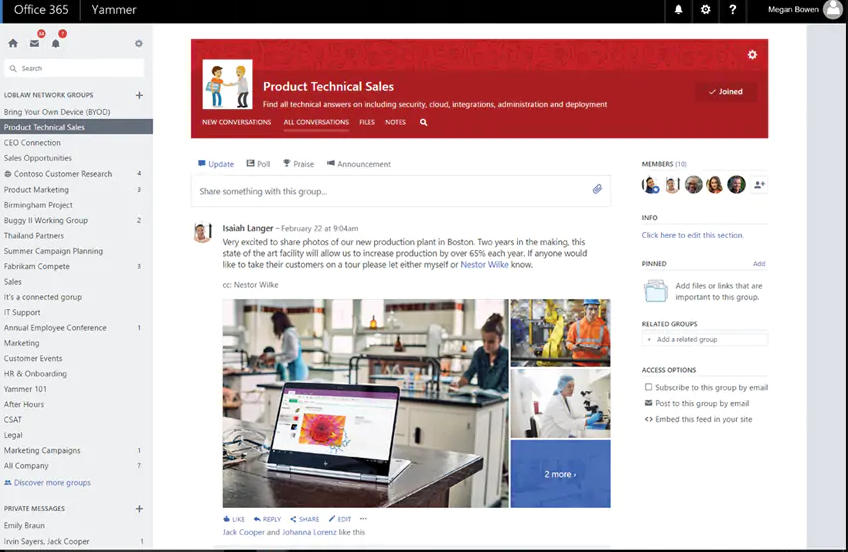Screen dimensions: 848x552
Task: Click the Add a related group field
Action: click(x=705, y=340)
